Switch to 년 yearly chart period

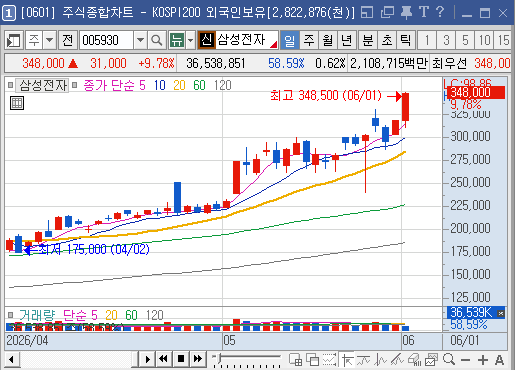click(x=347, y=40)
